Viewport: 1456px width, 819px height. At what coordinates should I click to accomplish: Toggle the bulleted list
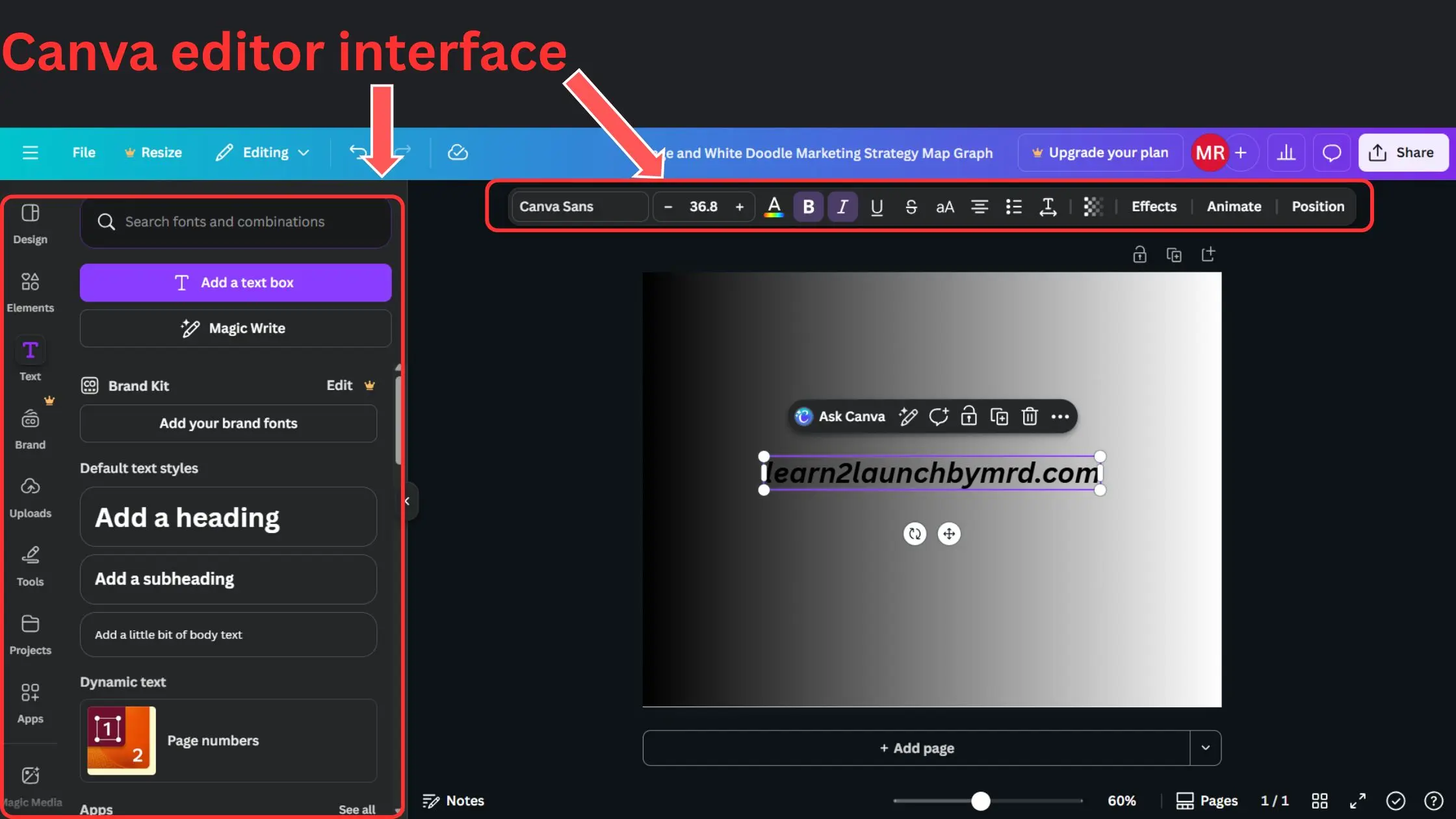(1013, 207)
